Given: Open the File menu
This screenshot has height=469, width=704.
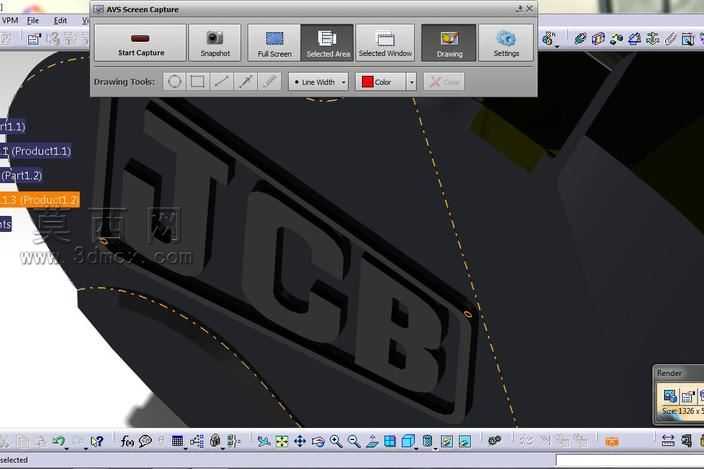Looking at the screenshot, I should point(33,21).
